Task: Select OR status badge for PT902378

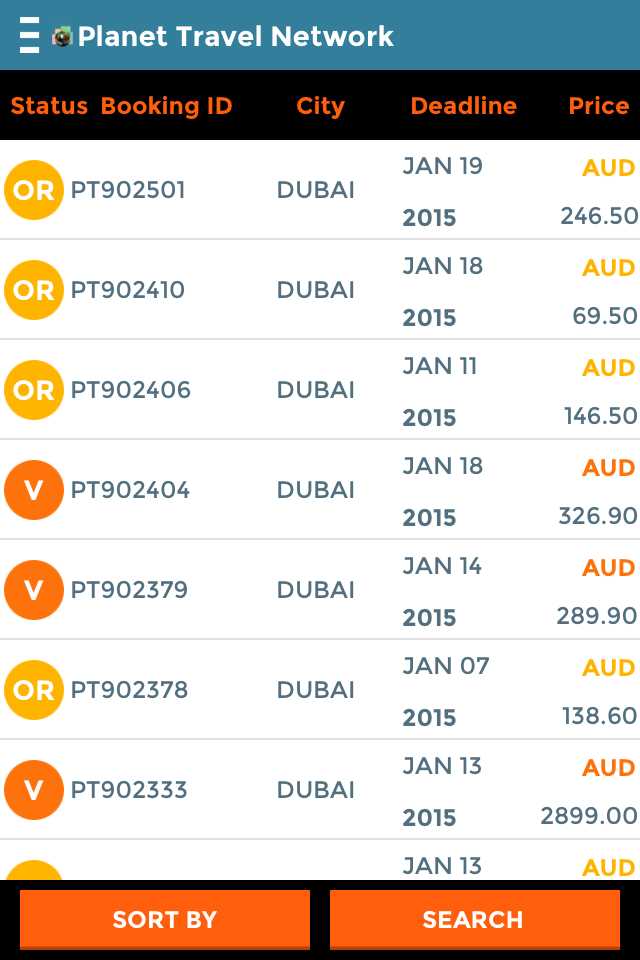Action: (34, 690)
